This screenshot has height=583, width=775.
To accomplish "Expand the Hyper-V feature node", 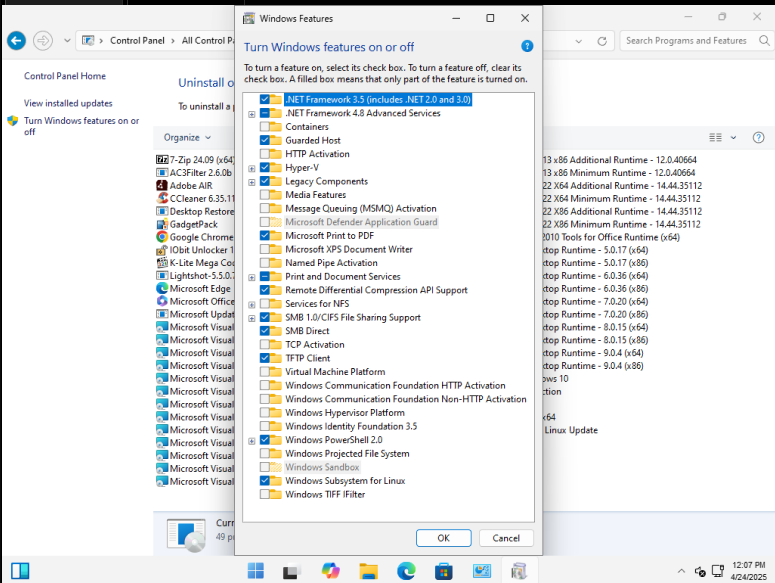I will pos(252,168).
